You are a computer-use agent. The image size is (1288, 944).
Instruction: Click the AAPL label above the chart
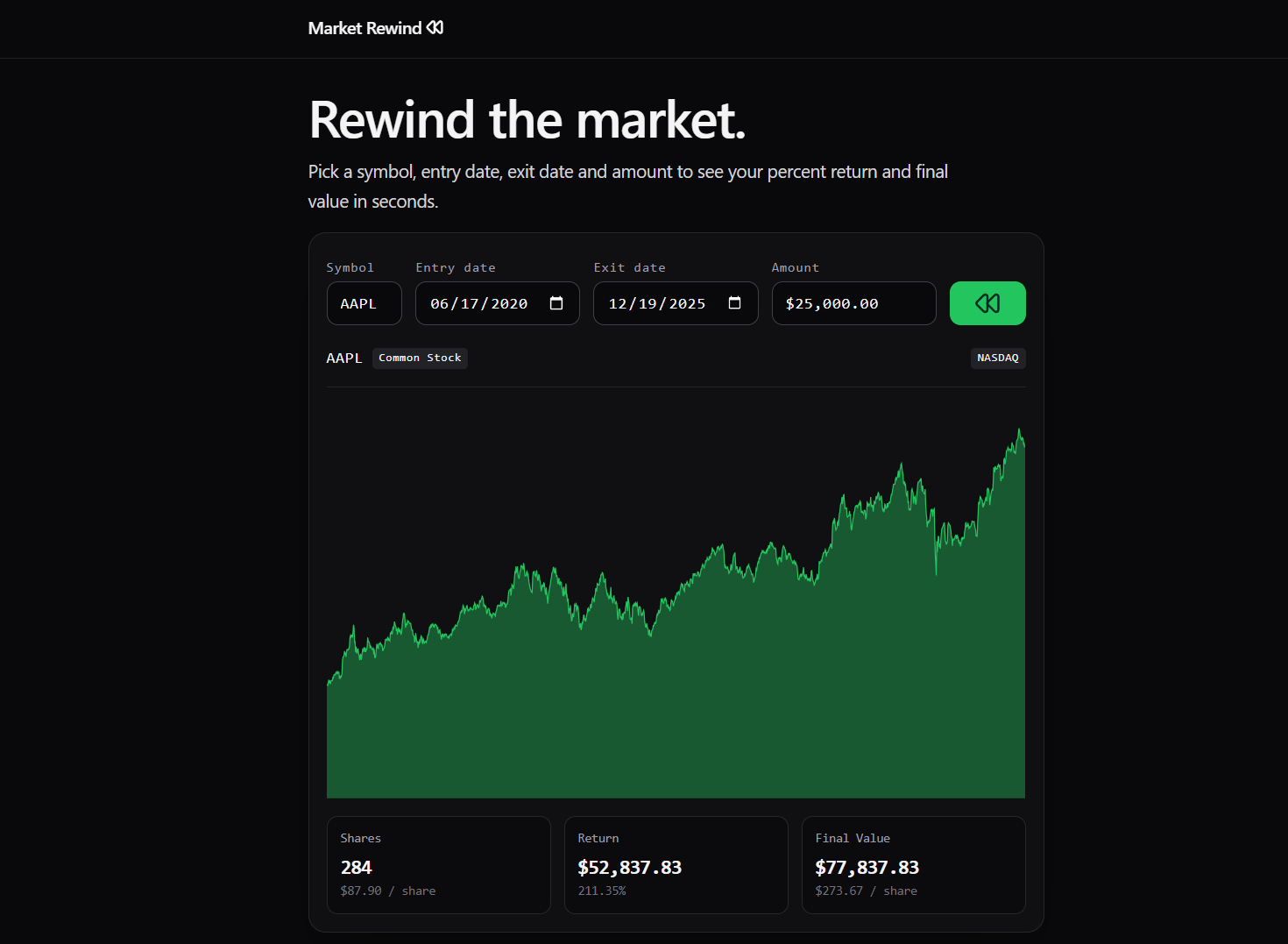tap(344, 358)
